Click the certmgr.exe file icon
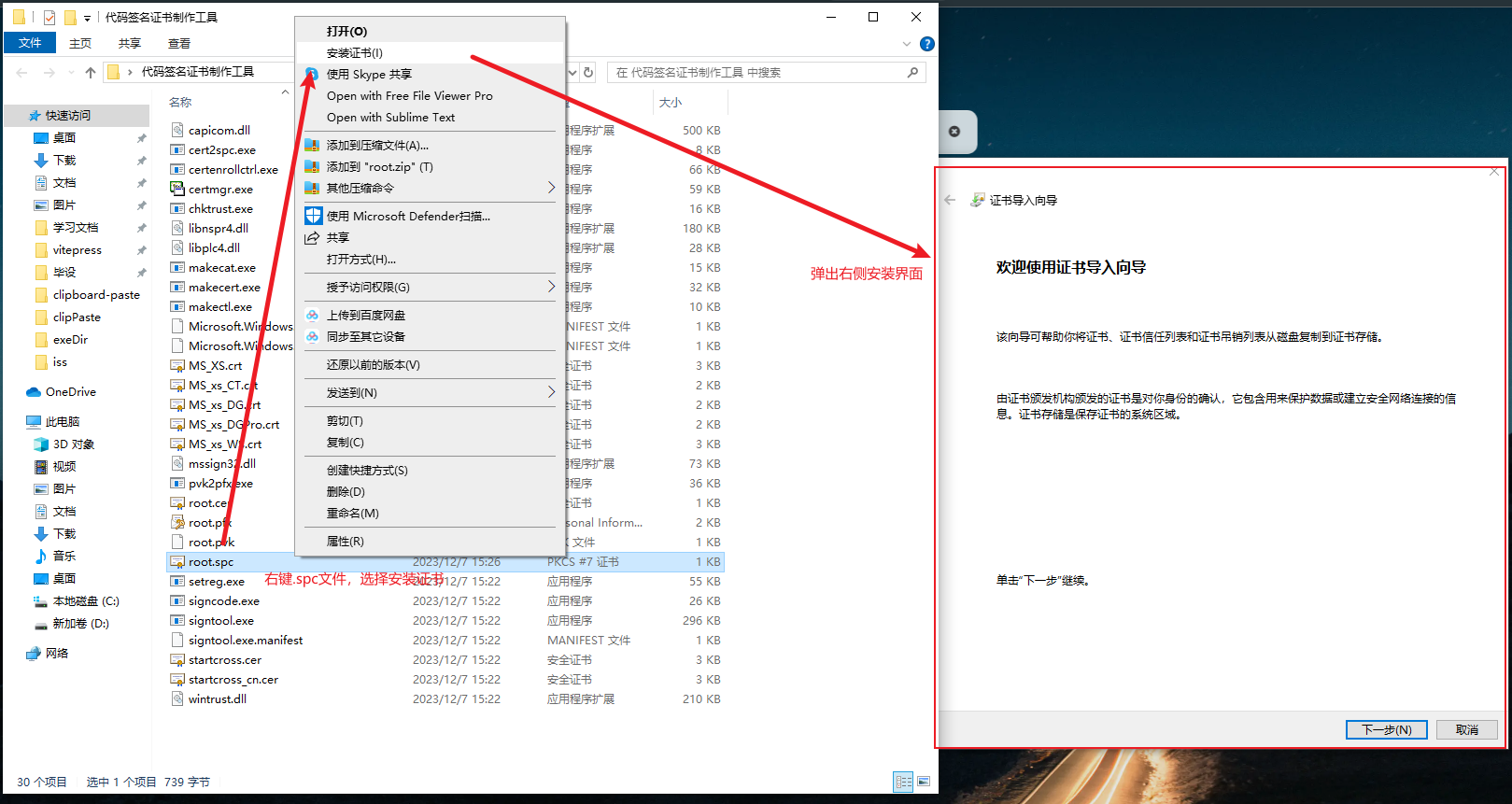 (x=177, y=189)
